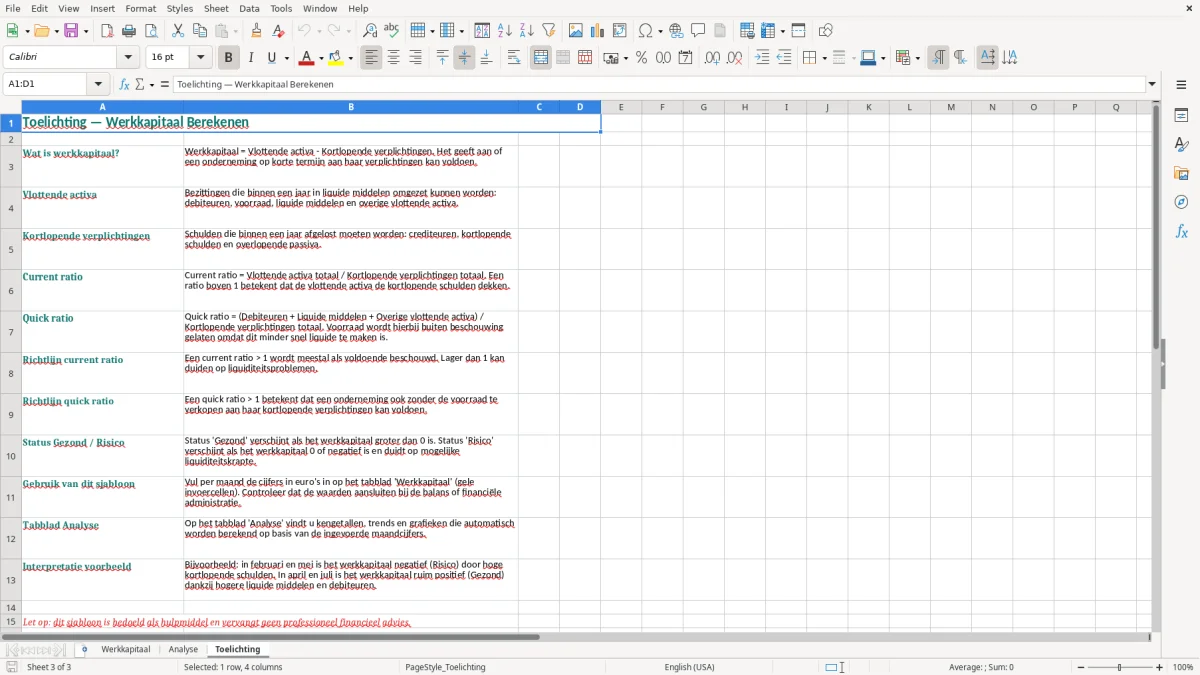The image size is (1200, 675).
Task: Open the Font Name dropdown
Action: (129, 58)
